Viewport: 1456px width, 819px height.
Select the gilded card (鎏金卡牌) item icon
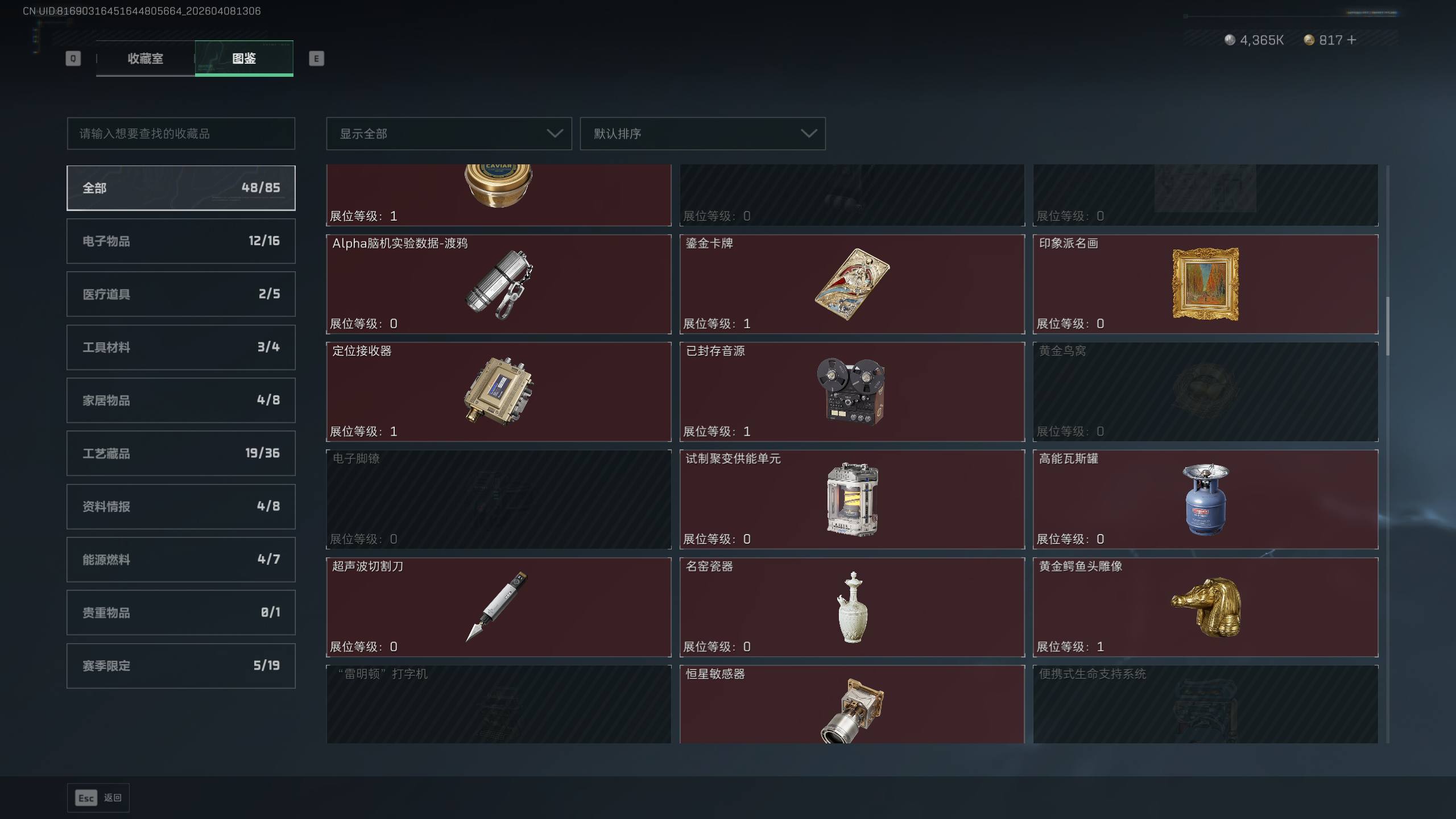tap(852, 284)
